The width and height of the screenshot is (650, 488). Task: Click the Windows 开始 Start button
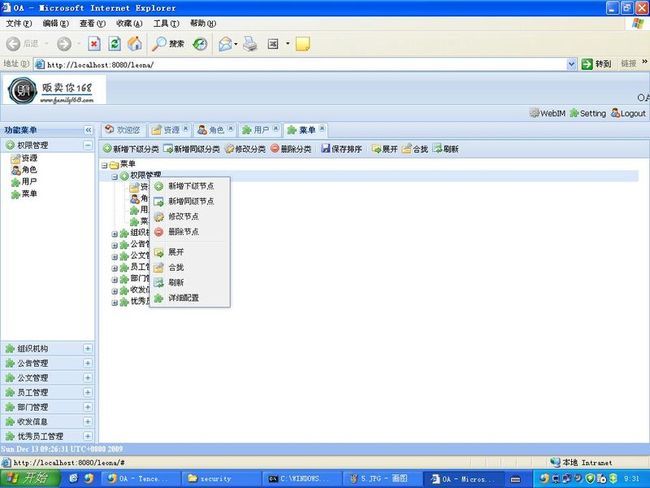30,479
